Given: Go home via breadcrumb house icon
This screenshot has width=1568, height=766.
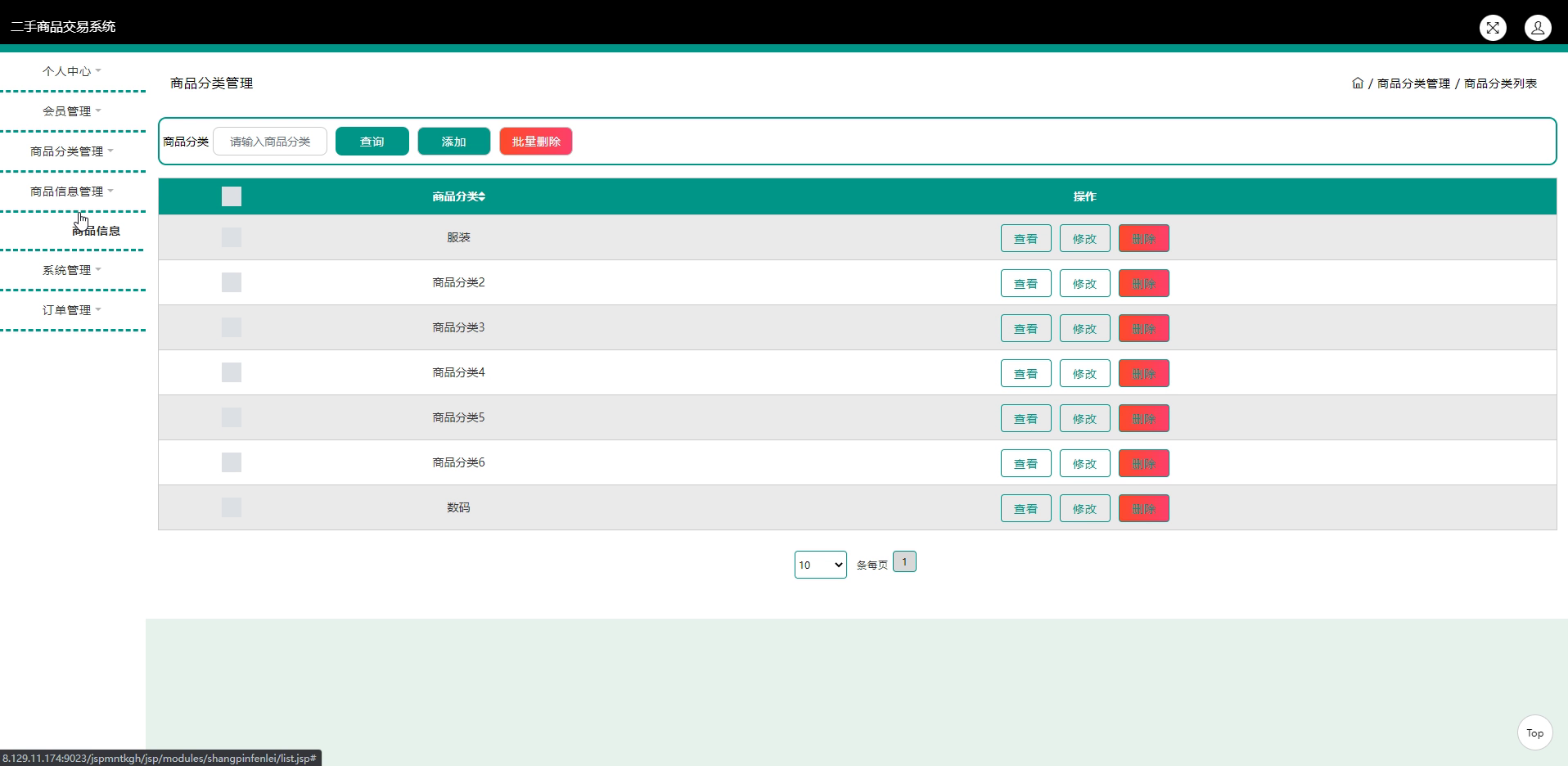Looking at the screenshot, I should coord(1358,83).
